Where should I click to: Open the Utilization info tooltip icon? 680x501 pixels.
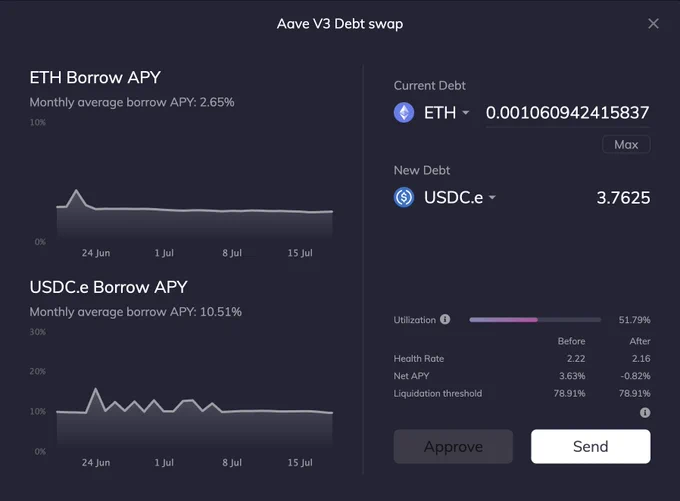[x=445, y=319]
